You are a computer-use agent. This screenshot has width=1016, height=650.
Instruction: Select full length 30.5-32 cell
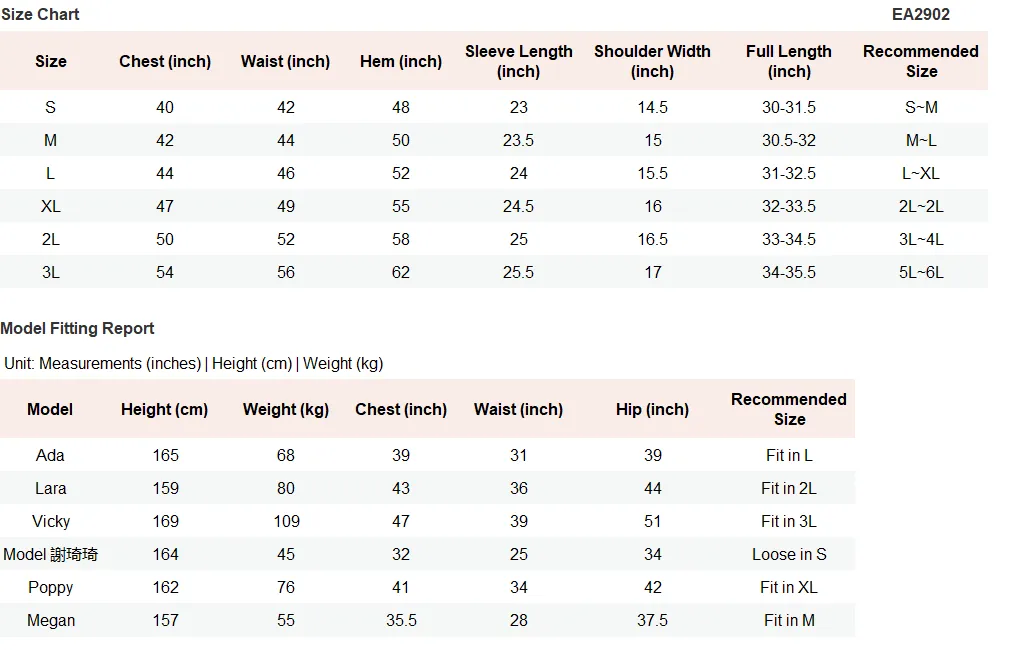pos(789,141)
